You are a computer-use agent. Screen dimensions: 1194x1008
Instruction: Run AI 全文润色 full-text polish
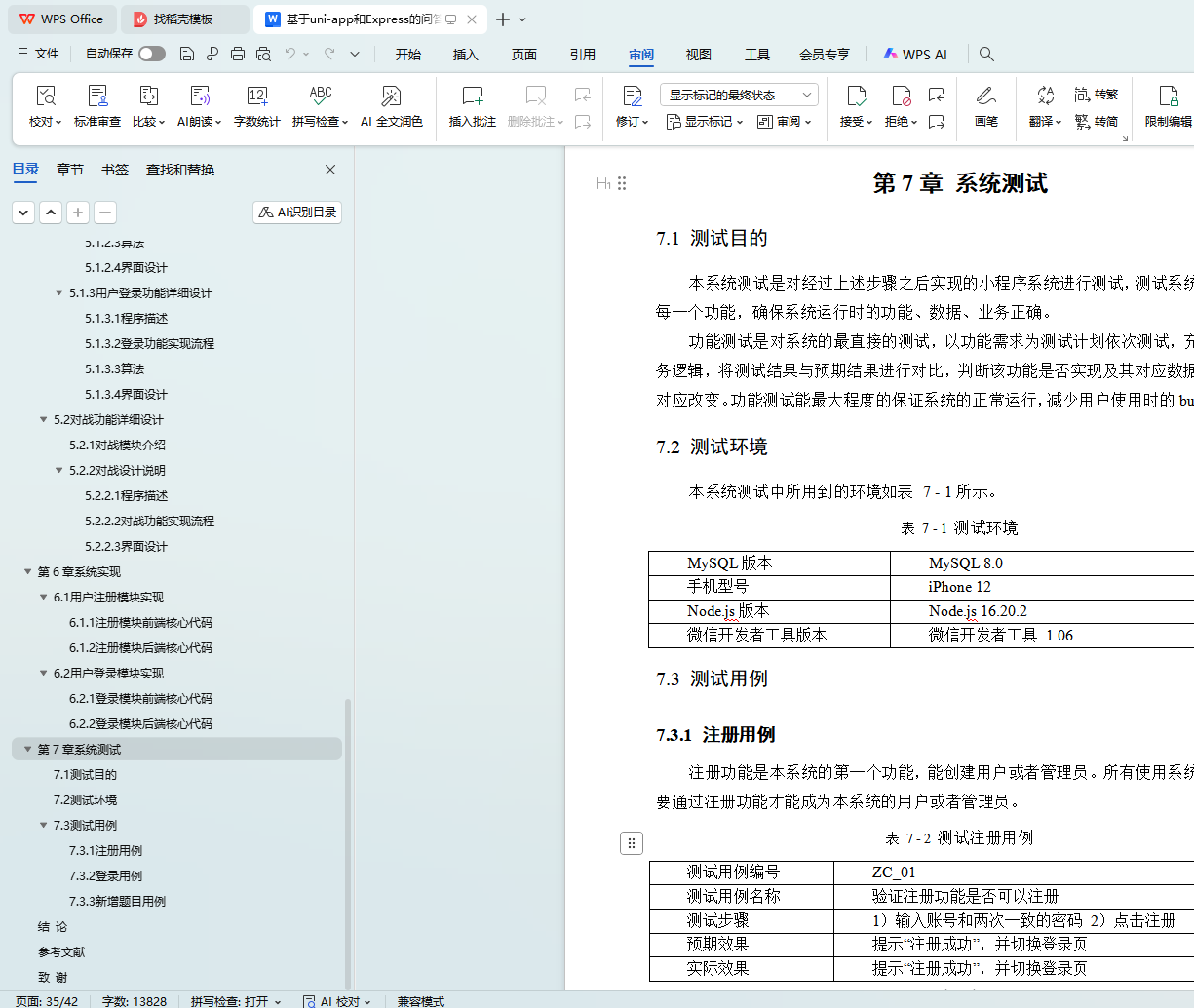pyautogui.click(x=391, y=97)
